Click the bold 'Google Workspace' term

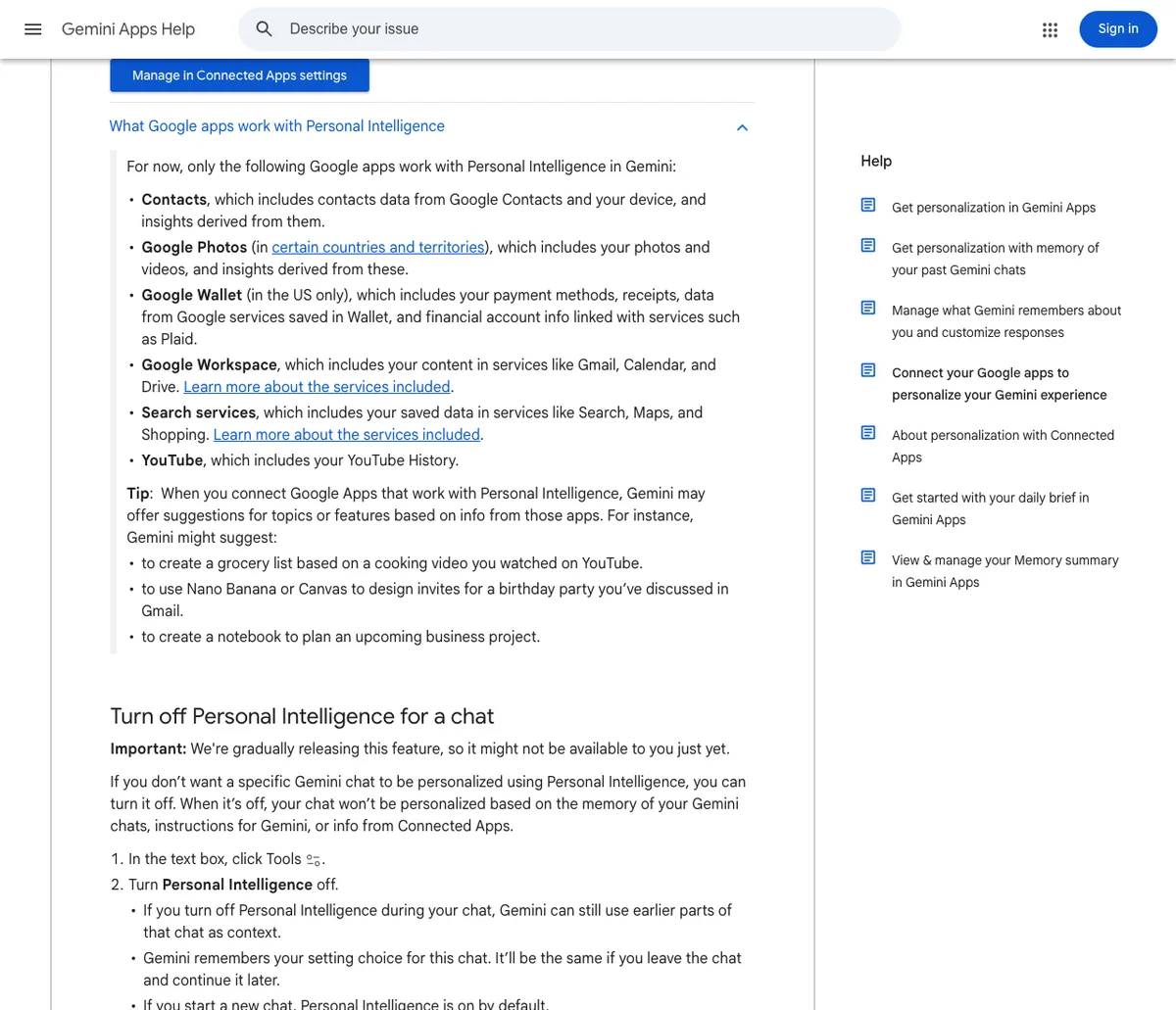click(209, 364)
